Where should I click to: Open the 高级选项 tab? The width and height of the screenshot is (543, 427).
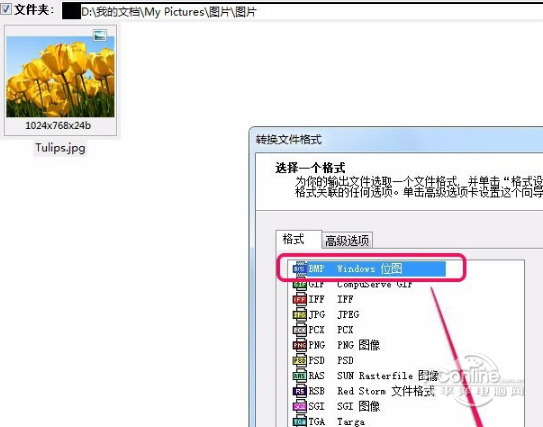[x=347, y=240]
